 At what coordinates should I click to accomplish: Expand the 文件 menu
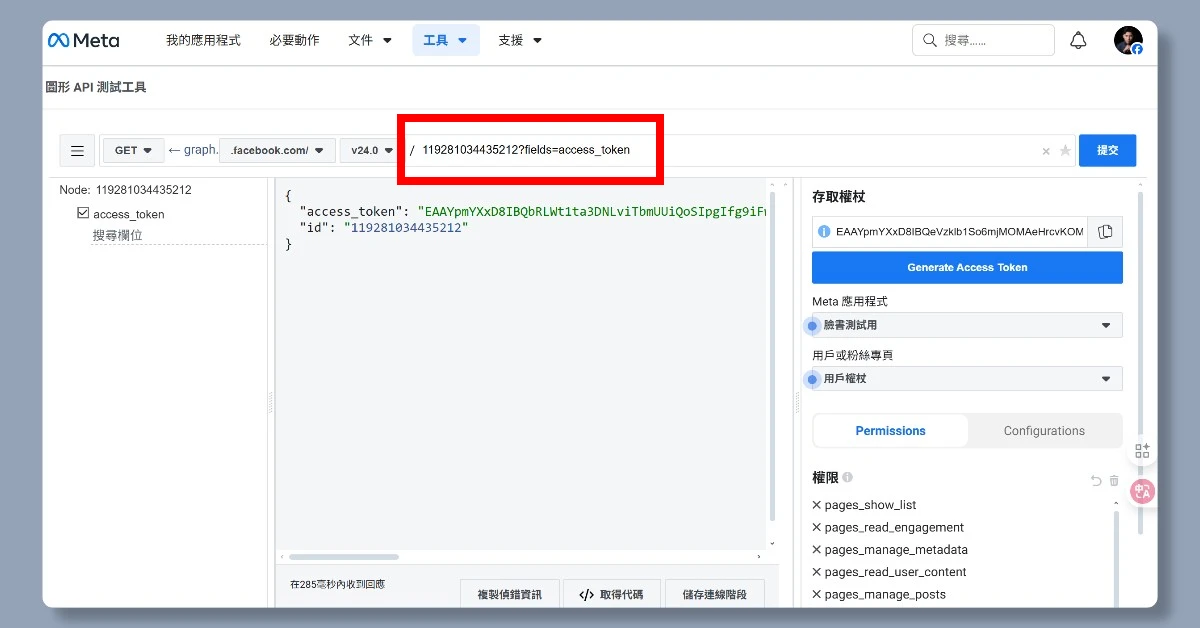(370, 40)
